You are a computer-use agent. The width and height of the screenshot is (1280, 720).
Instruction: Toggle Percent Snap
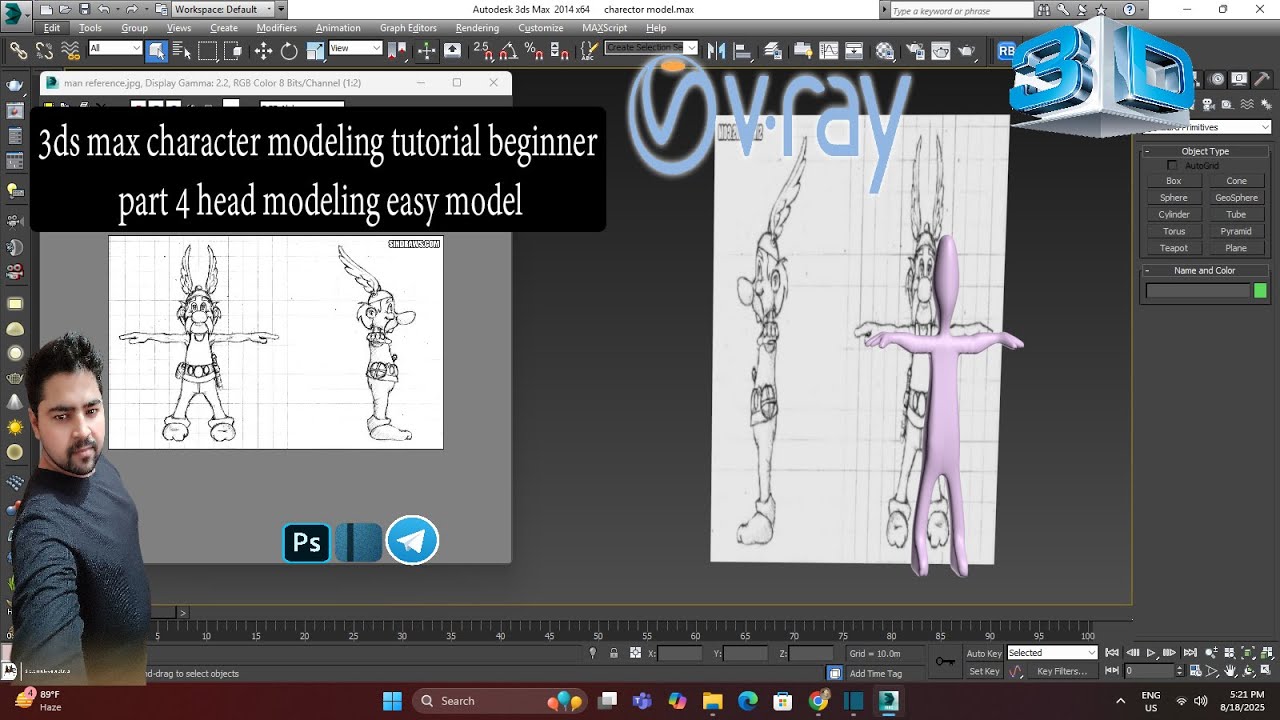tap(534, 50)
